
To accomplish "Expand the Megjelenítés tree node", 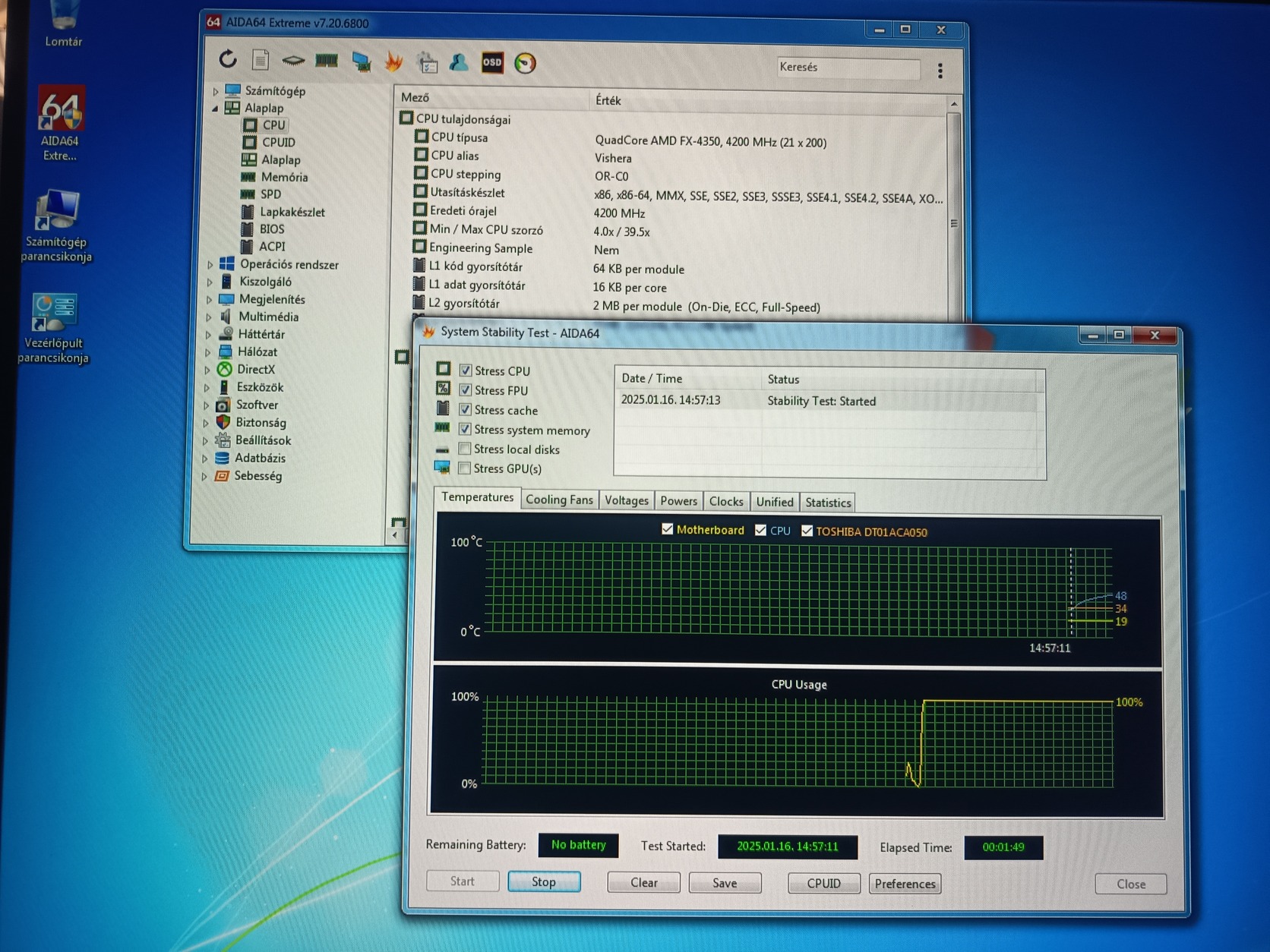I will tap(210, 300).
